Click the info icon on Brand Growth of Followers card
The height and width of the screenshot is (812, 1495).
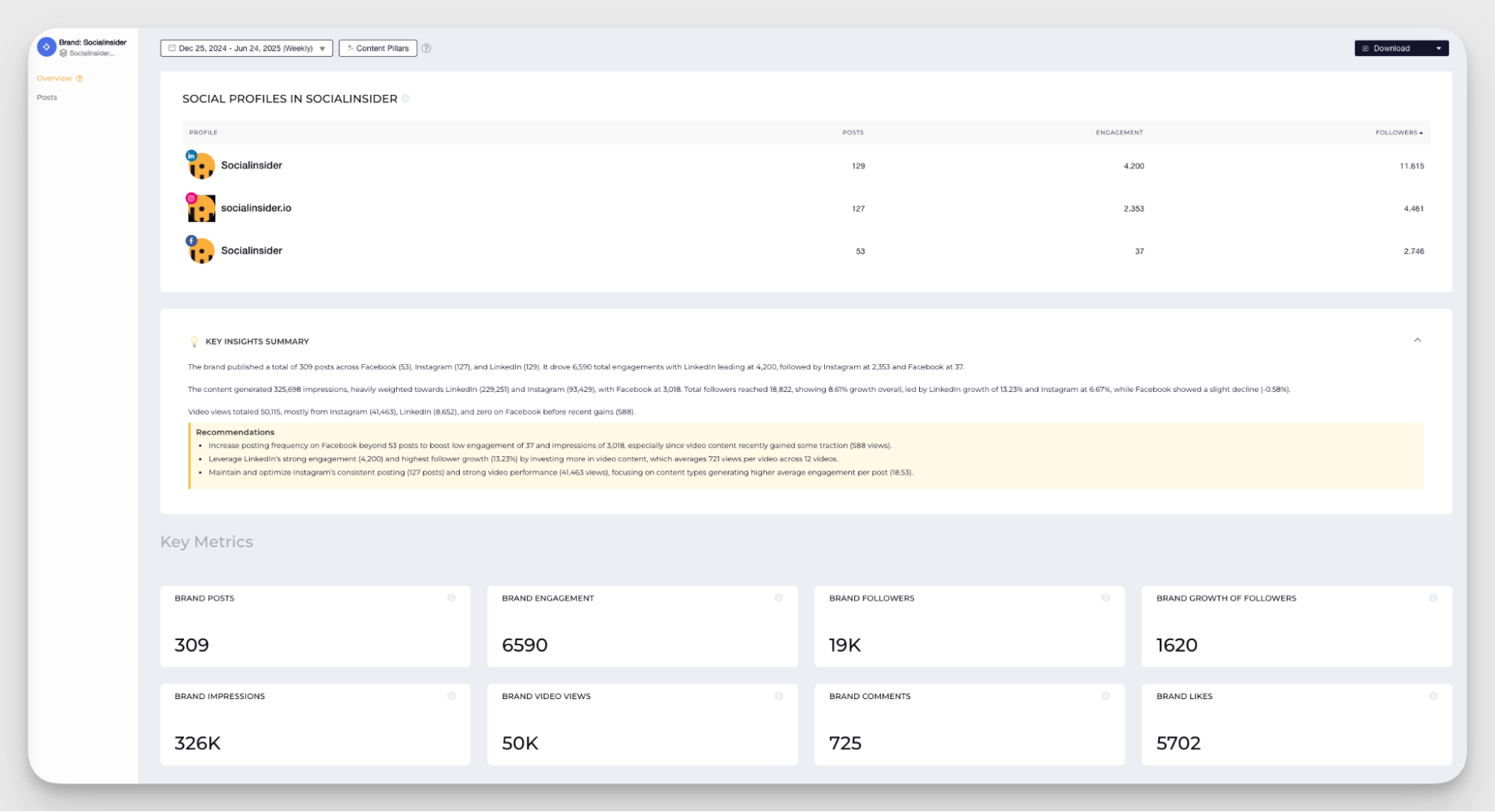[x=1433, y=597]
